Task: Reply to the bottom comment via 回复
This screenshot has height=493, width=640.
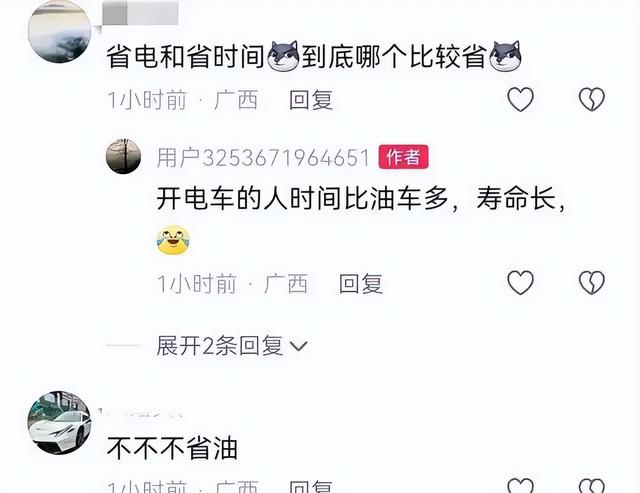Action: pyautogui.click(x=311, y=486)
